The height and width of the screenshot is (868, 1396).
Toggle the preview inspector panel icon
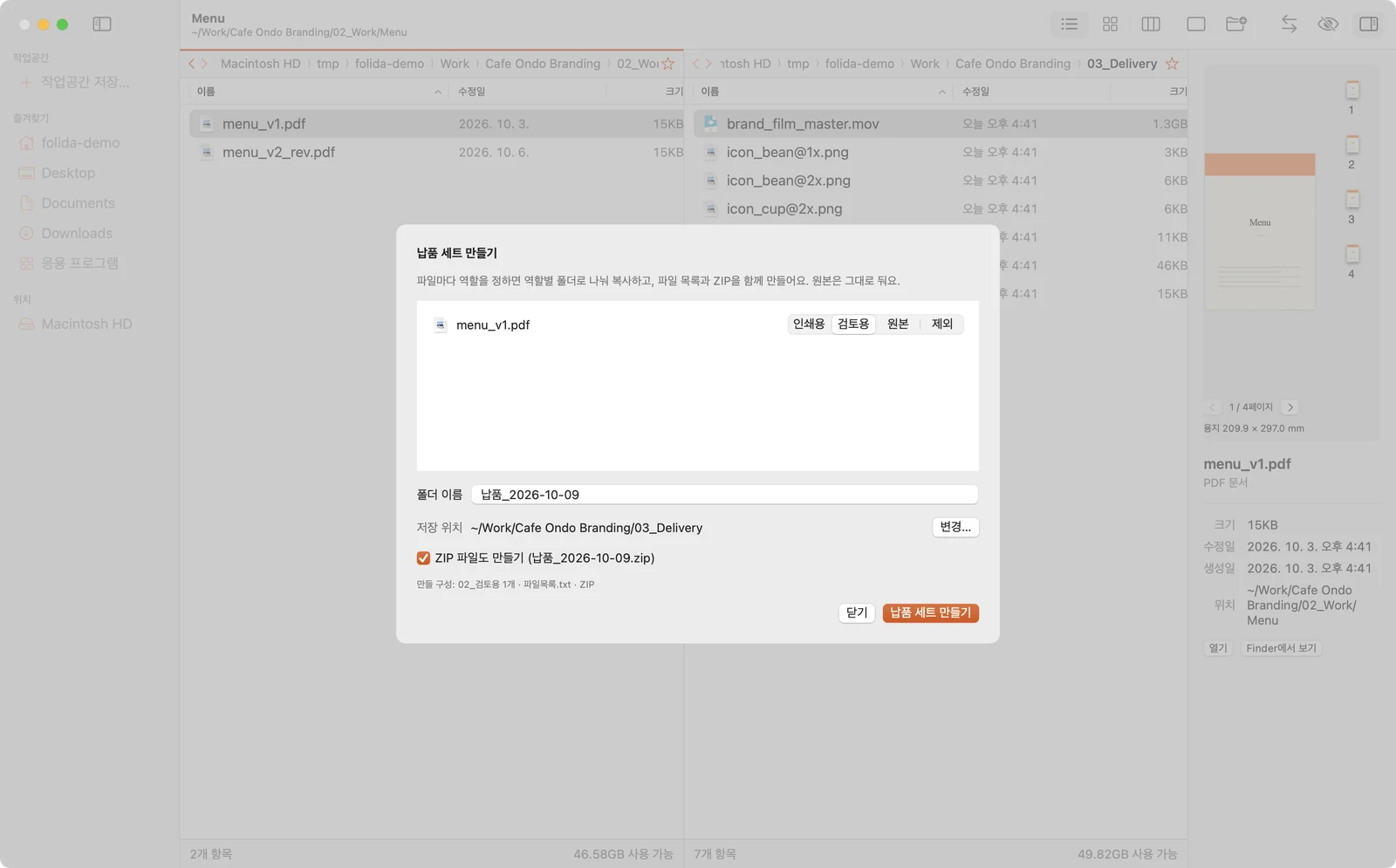1369,24
